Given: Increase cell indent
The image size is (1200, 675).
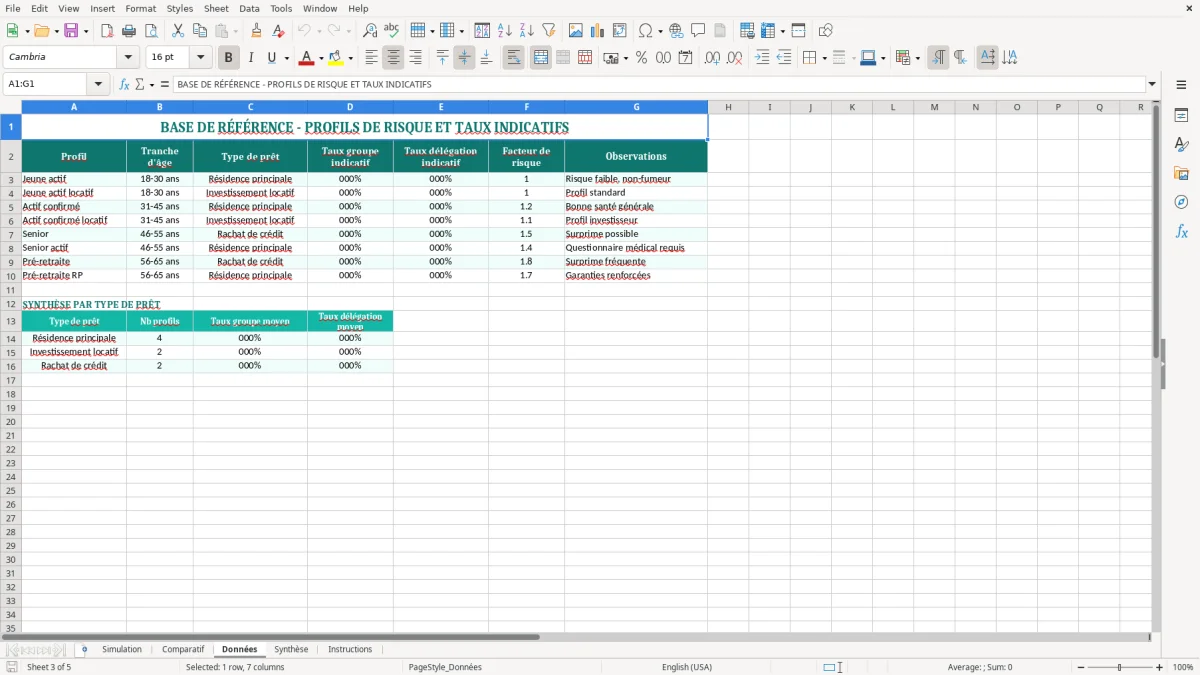Looking at the screenshot, I should [762, 58].
